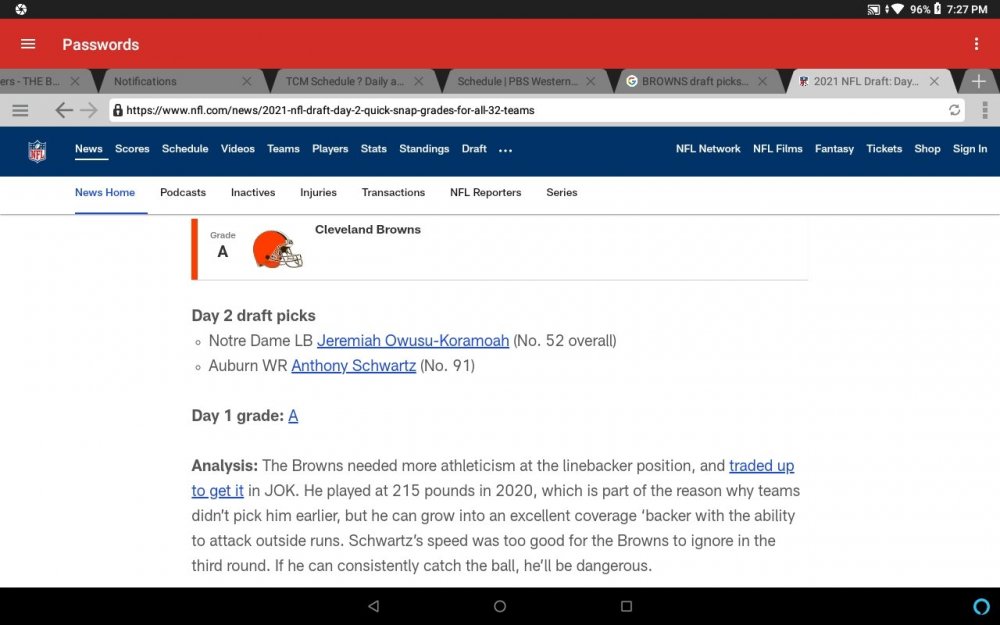Close the TCM Schedule tab
1000x625 pixels.
(418, 82)
